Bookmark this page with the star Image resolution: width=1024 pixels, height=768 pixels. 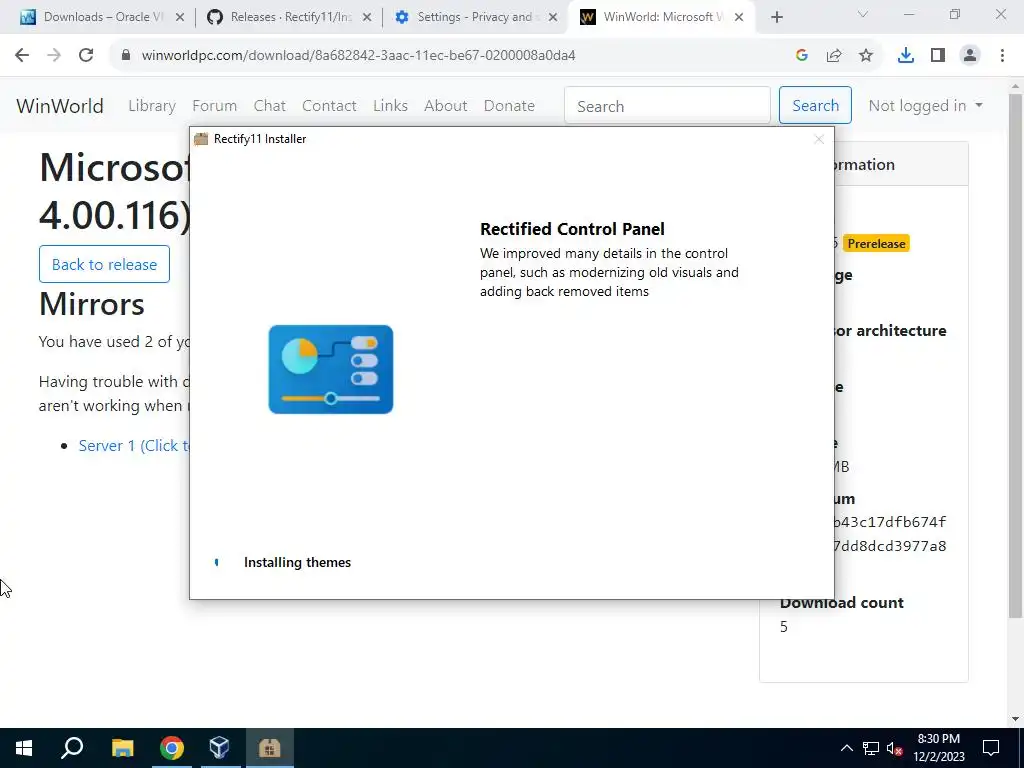866,56
